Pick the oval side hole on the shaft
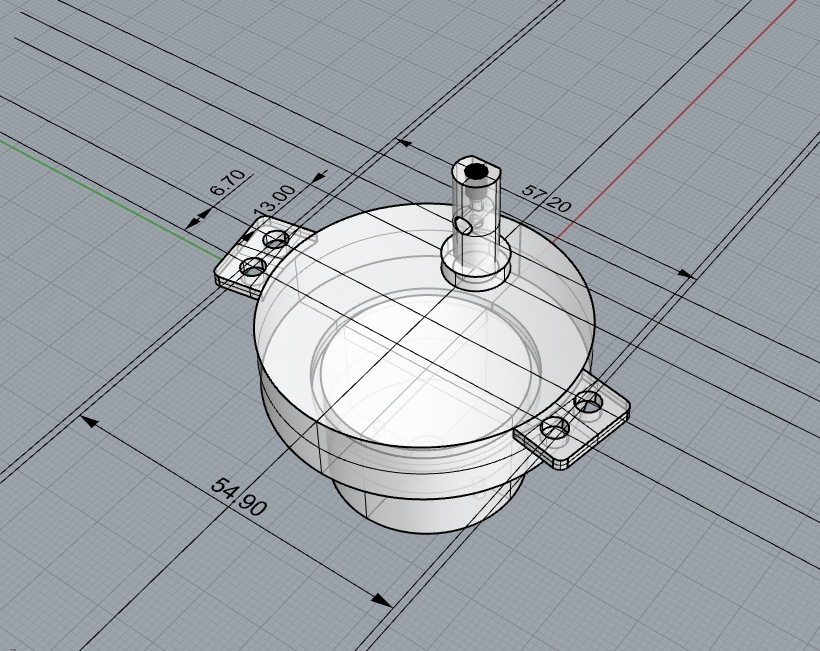 463,225
